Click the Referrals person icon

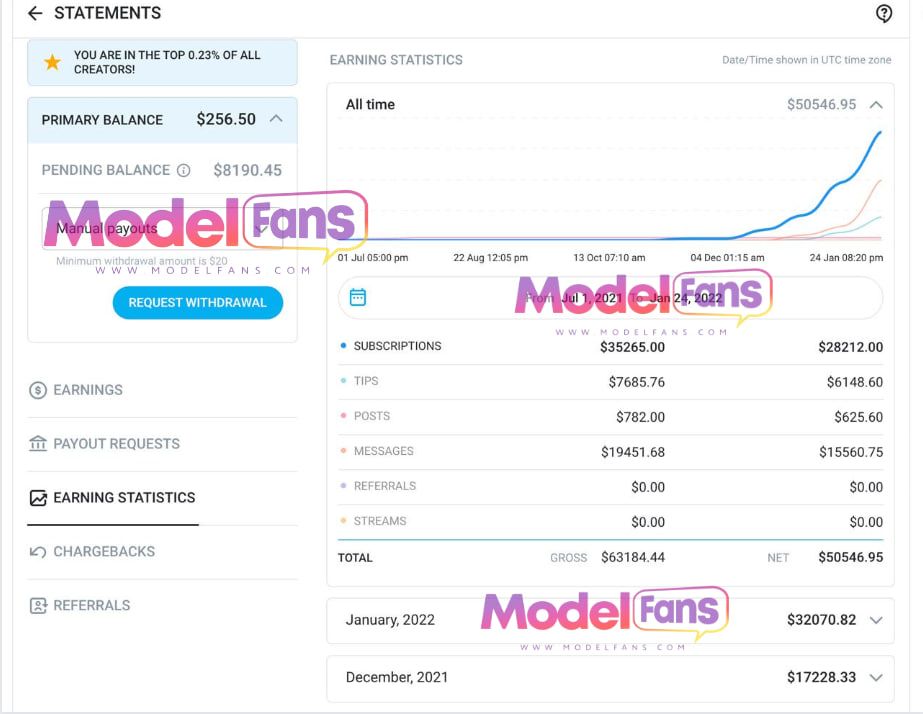point(38,606)
